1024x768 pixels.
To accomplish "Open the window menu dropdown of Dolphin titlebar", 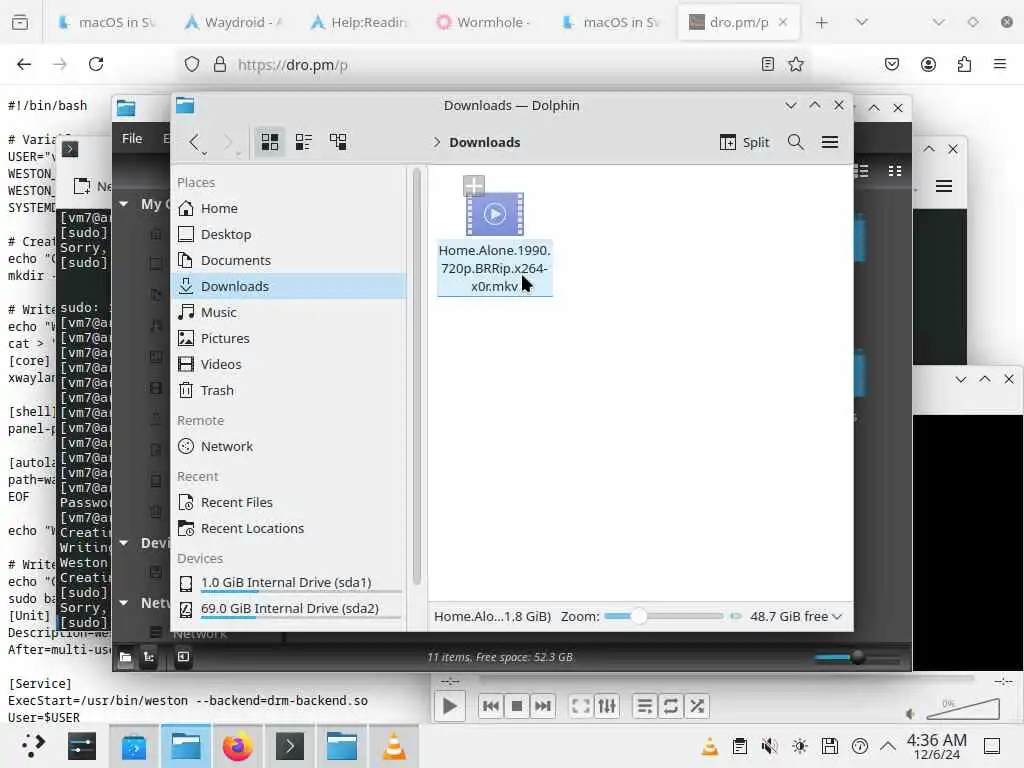I will pyautogui.click(x=185, y=105).
